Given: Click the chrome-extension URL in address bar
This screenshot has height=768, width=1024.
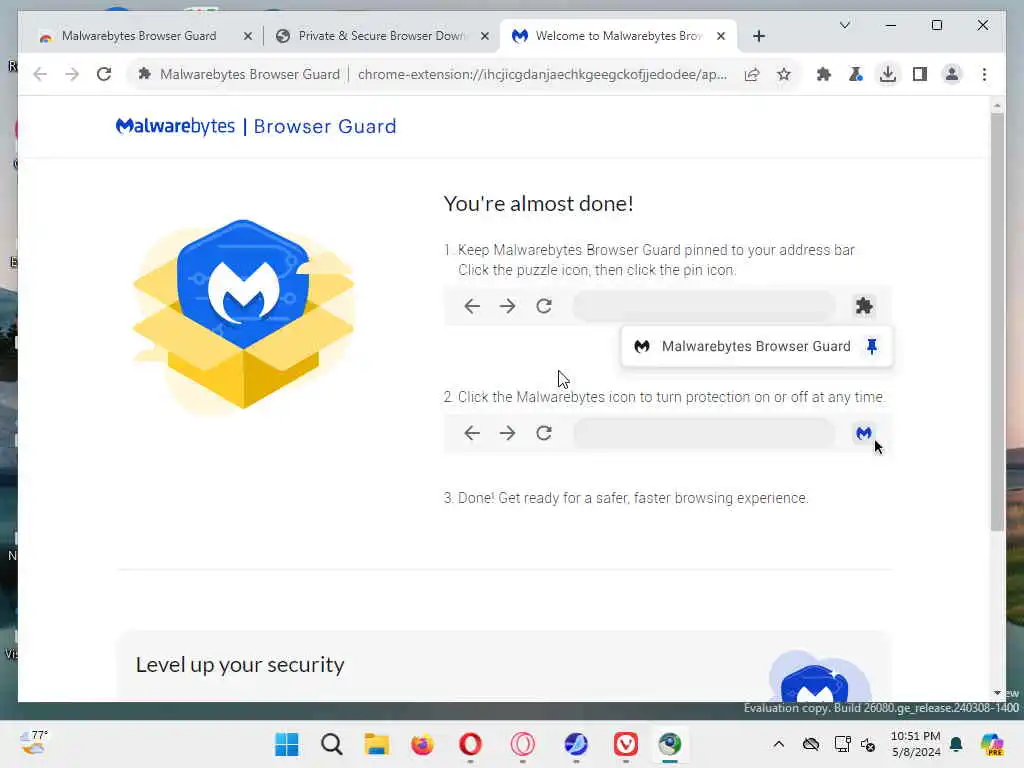Looking at the screenshot, I should [542, 74].
